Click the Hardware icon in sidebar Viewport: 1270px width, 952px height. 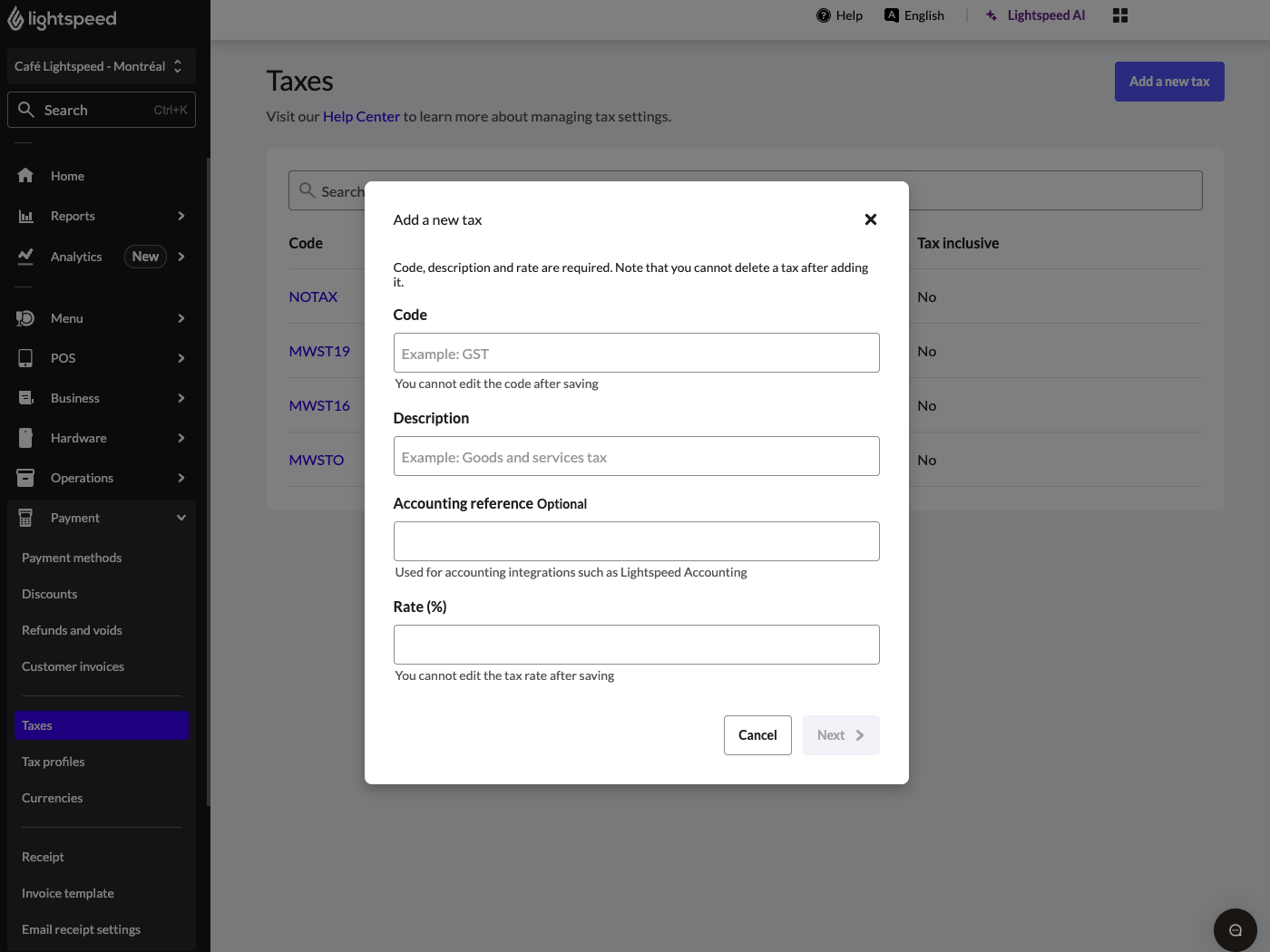25,438
